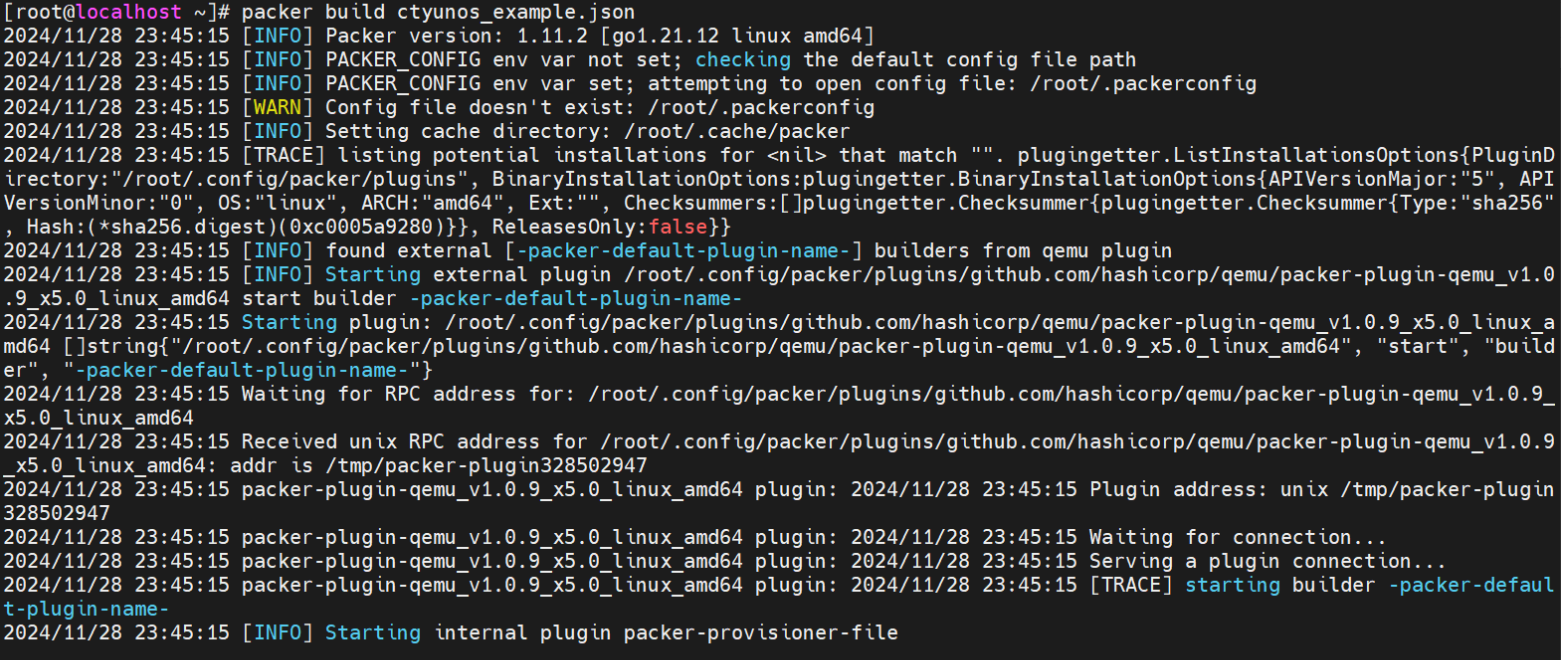The image size is (1561, 660).
Task: Click the cyan 'starting' word after [TRACE]
Action: coord(1232,585)
